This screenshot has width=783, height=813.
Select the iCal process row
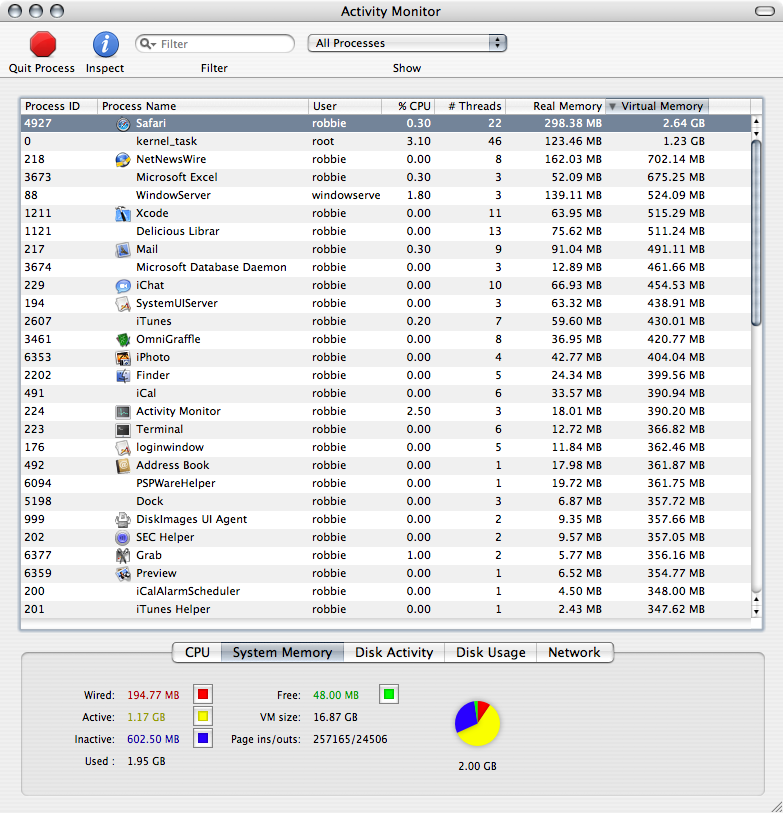click(386, 394)
